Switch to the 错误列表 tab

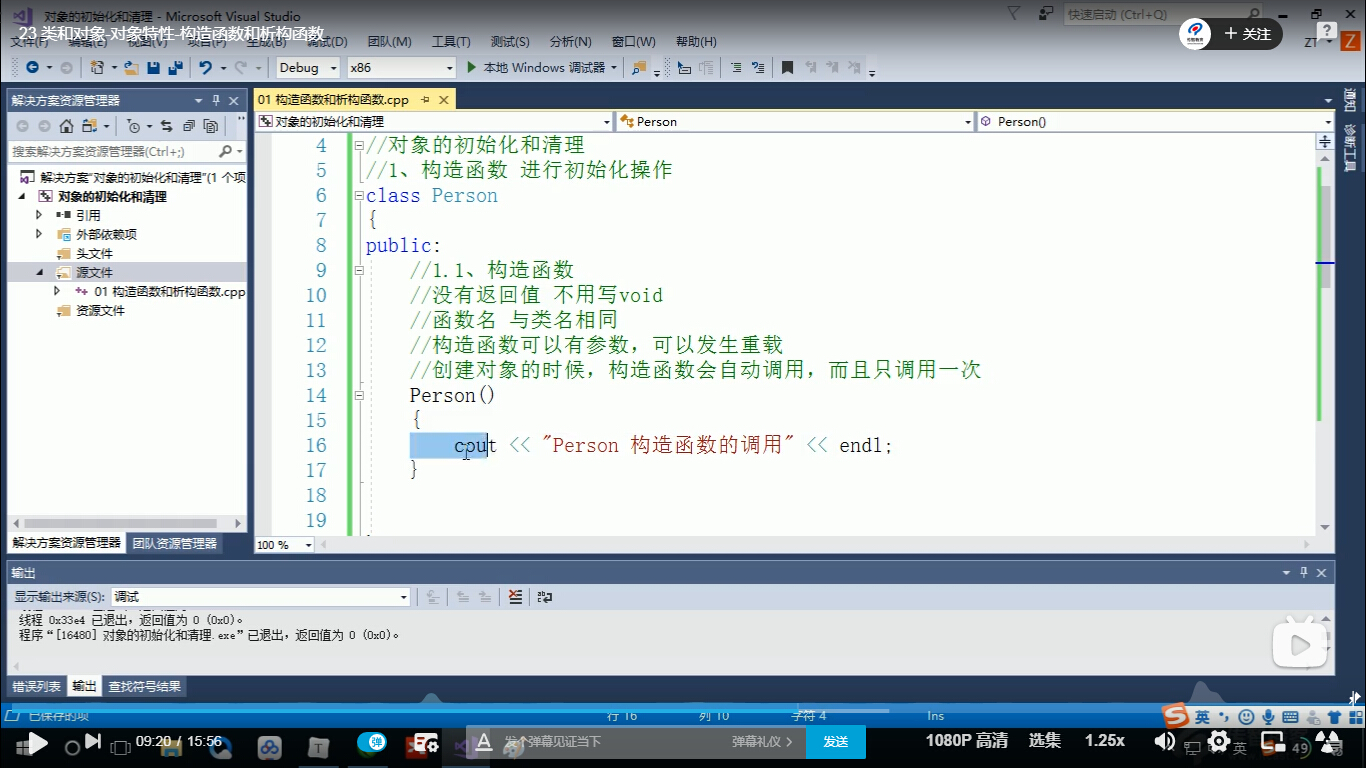37,687
